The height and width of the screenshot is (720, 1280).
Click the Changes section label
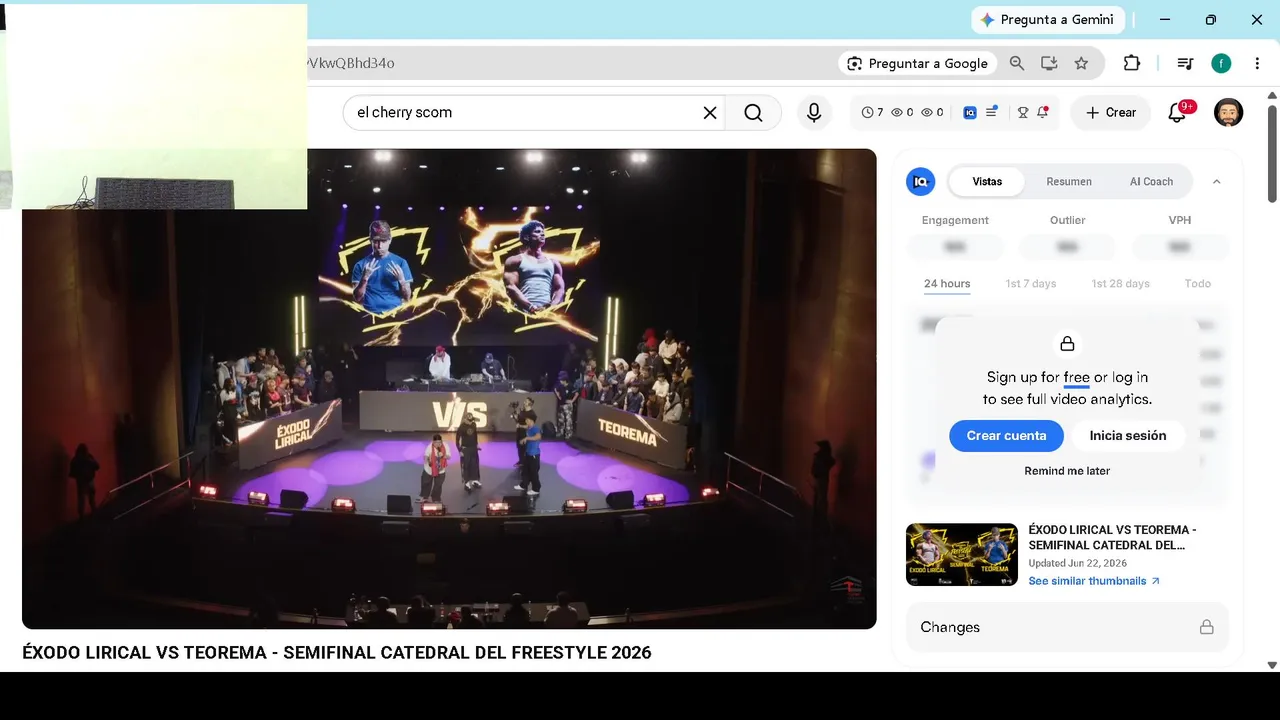950,627
